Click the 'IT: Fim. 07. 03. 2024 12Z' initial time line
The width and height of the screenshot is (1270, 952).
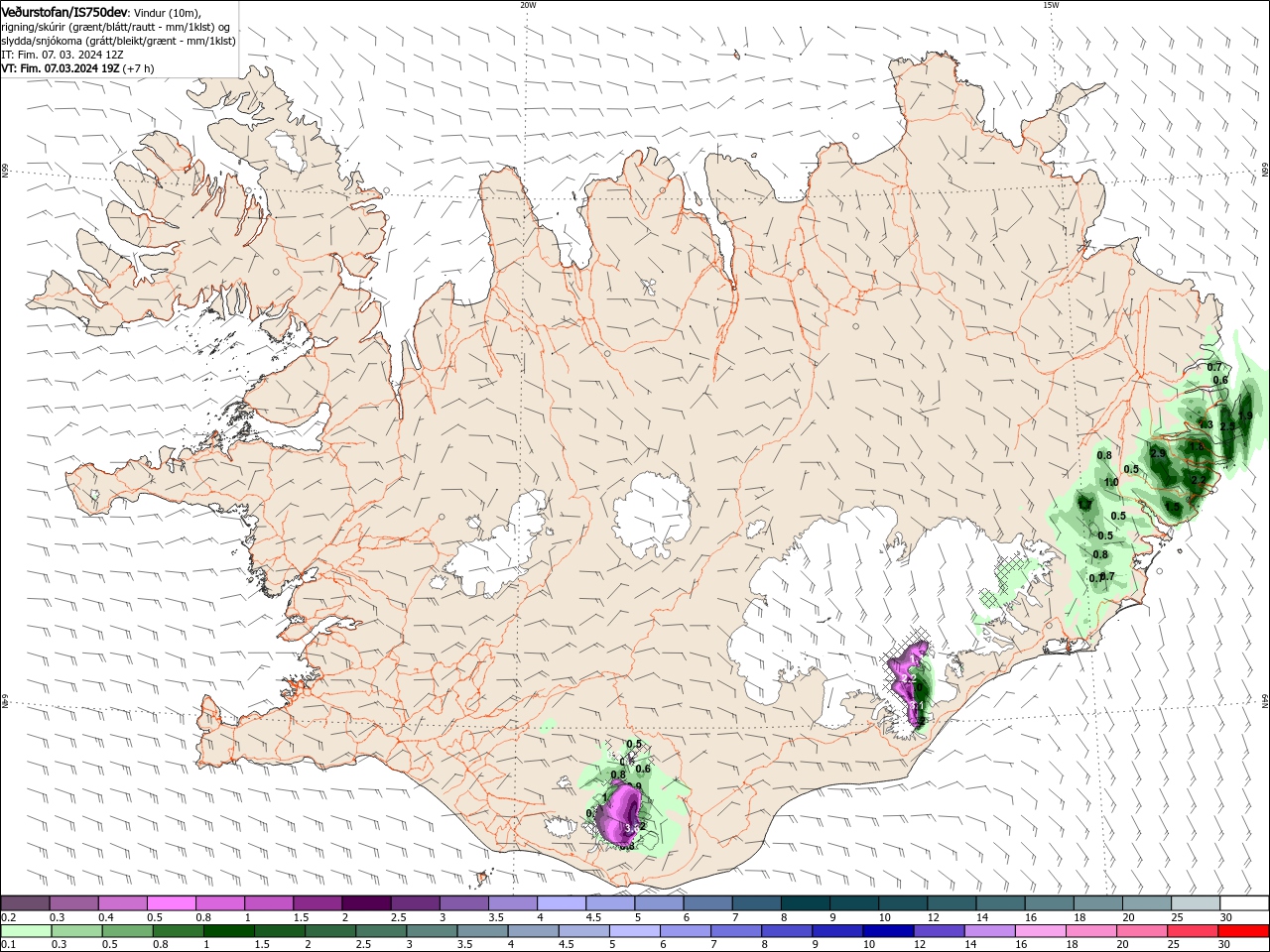(63, 55)
